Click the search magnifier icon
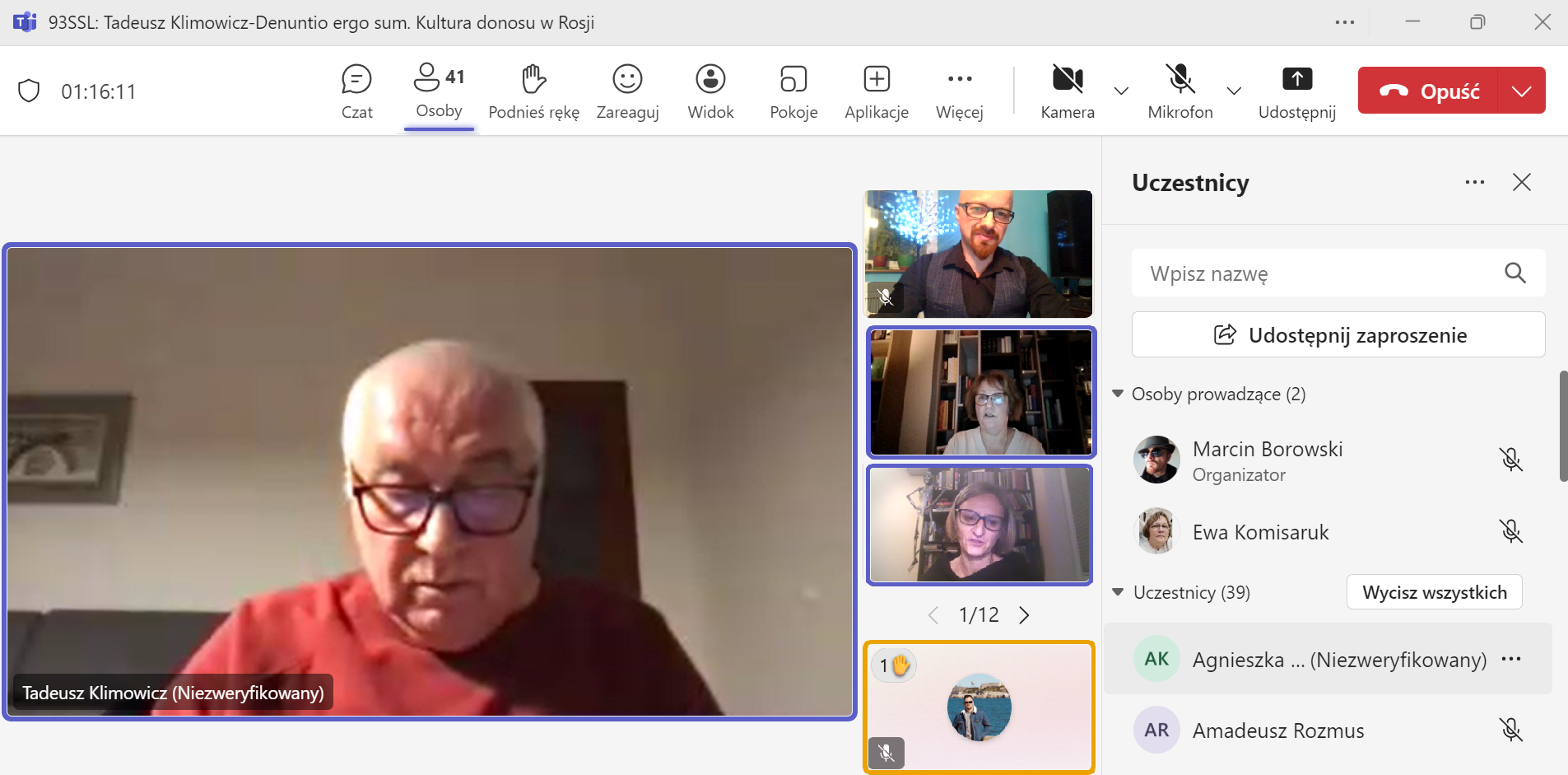Viewport: 1568px width, 775px height. coord(1515,273)
